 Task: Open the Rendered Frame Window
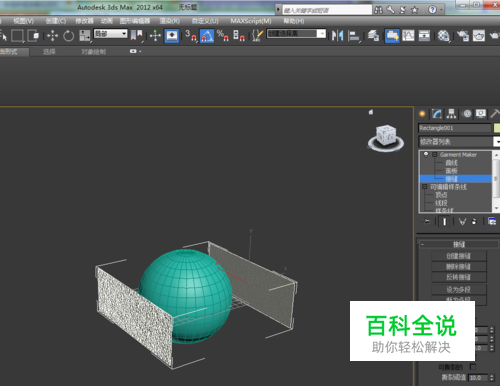pyautogui.click(x=479, y=36)
